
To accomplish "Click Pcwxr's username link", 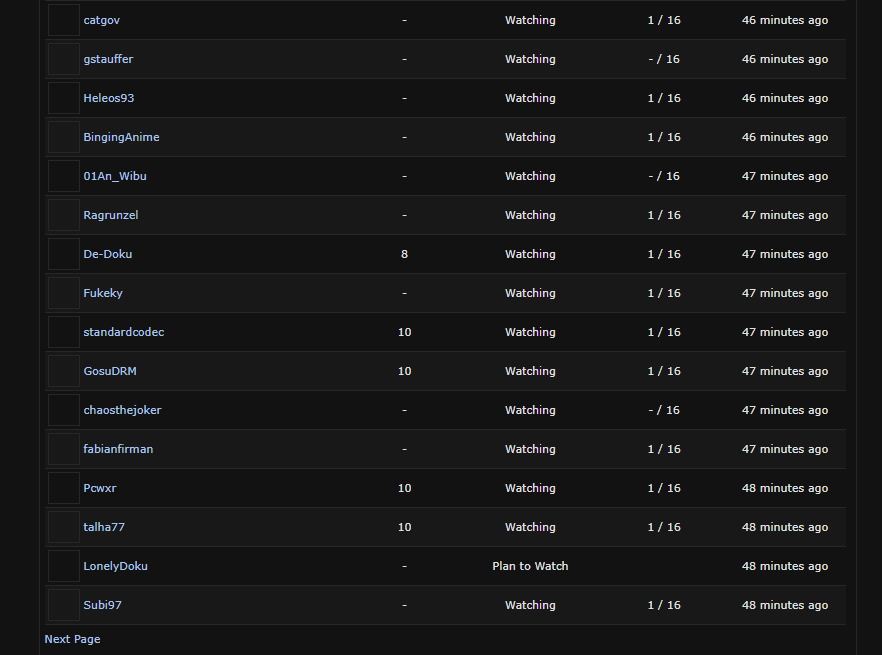I will click(100, 488).
